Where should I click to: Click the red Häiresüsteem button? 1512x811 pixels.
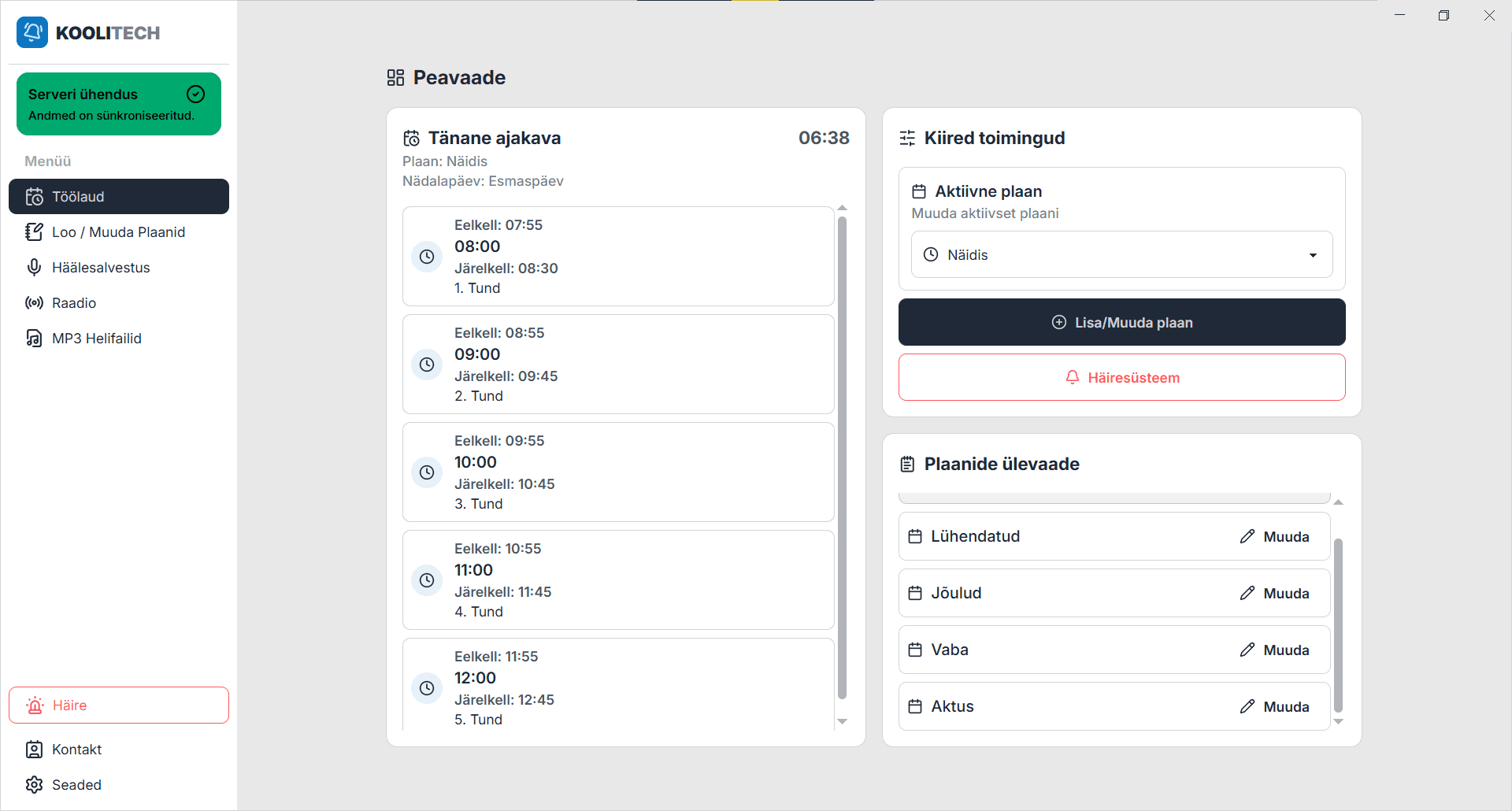1121,377
